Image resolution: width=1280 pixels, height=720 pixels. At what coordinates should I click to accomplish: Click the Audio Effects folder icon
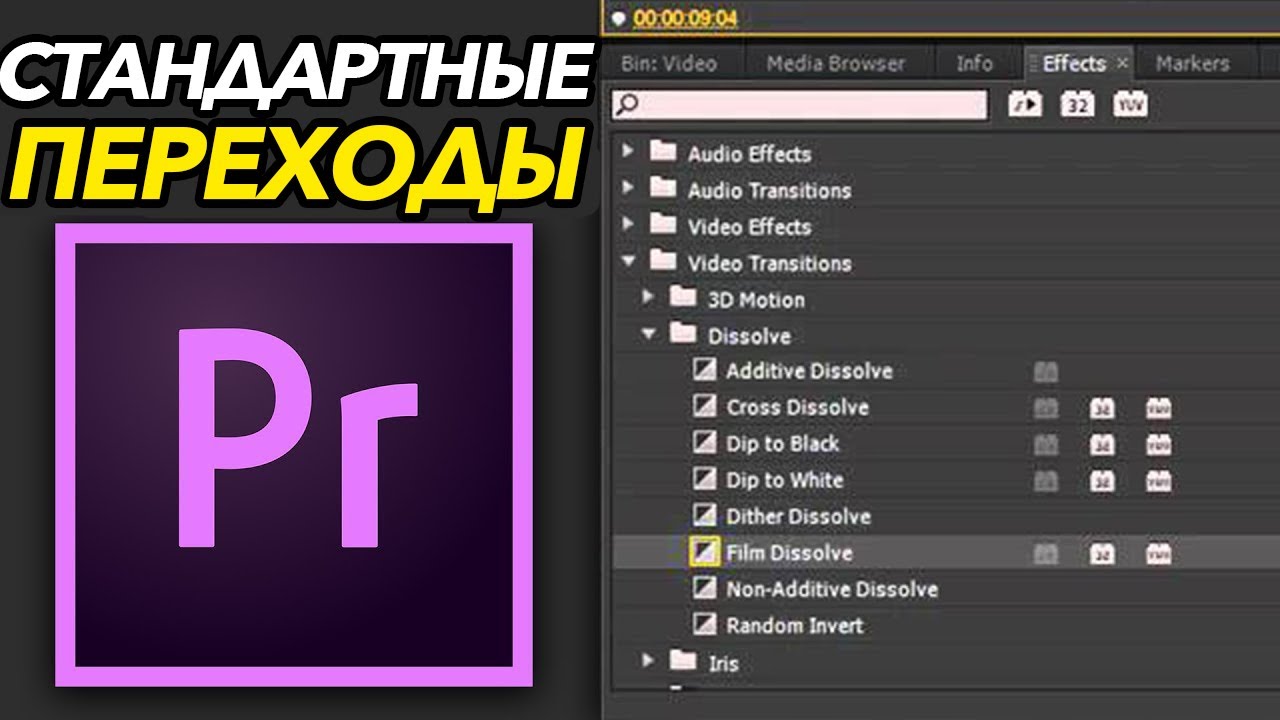tap(663, 151)
